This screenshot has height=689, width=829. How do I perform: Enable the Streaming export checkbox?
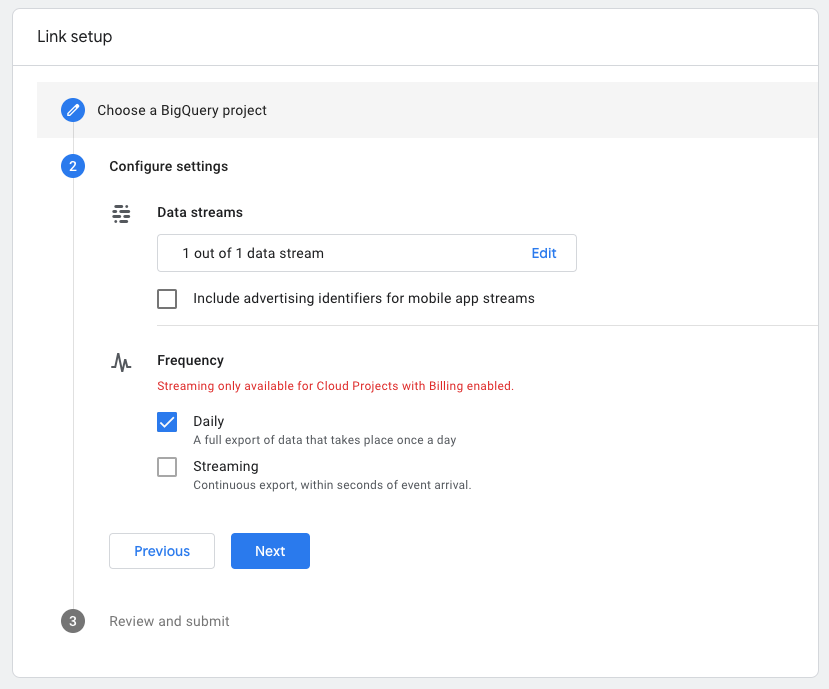(x=167, y=467)
